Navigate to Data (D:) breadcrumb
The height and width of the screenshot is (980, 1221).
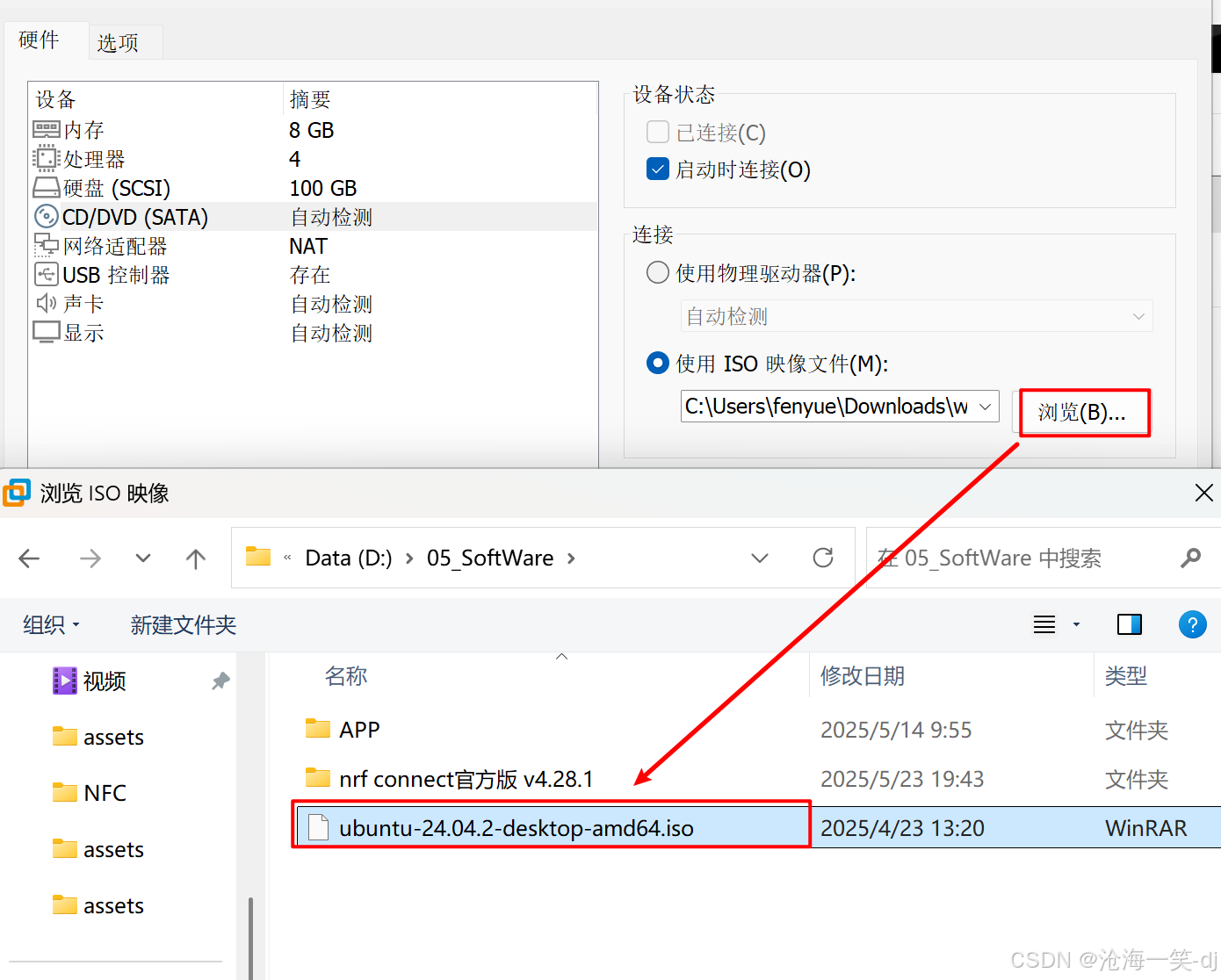(x=349, y=558)
